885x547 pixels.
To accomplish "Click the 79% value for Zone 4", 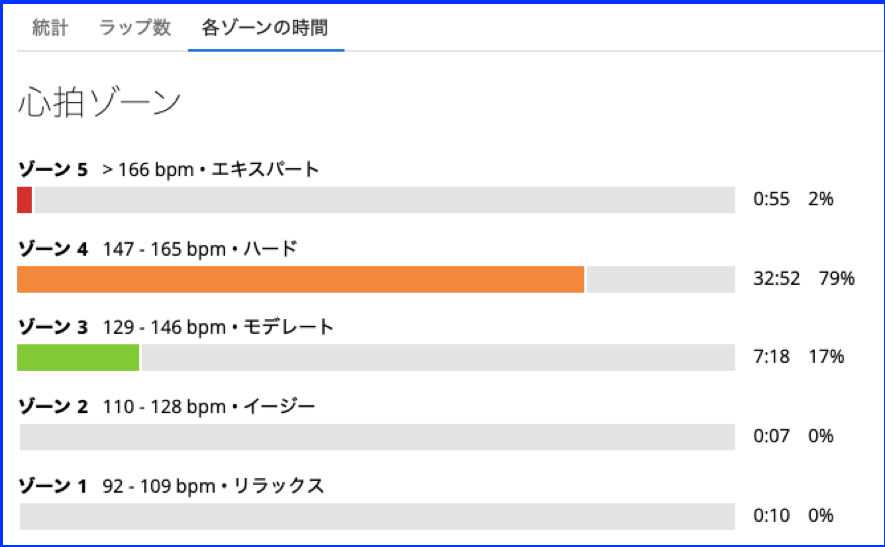I will coord(837,279).
